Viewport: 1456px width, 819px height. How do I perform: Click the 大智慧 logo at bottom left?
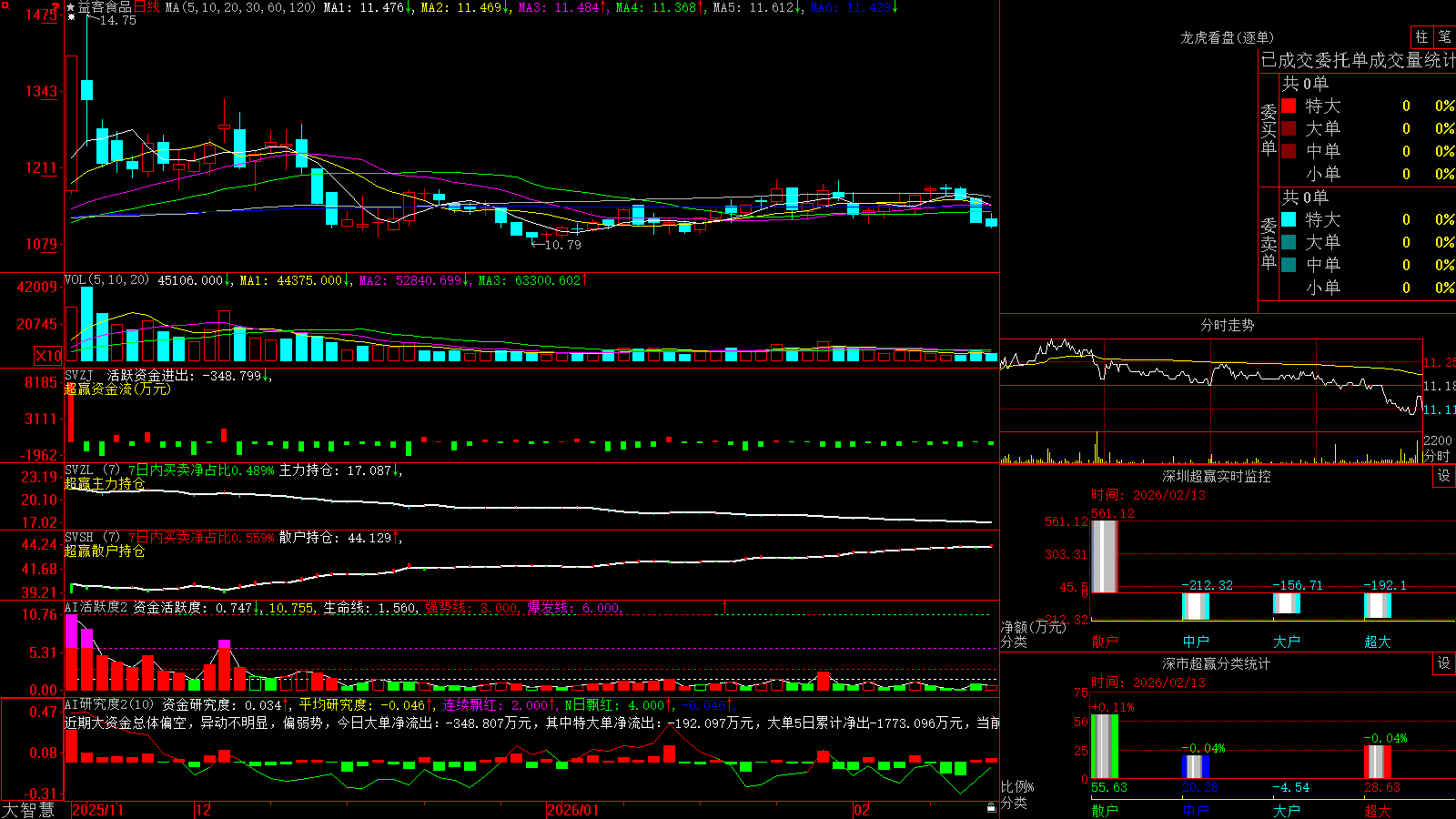click(x=28, y=810)
